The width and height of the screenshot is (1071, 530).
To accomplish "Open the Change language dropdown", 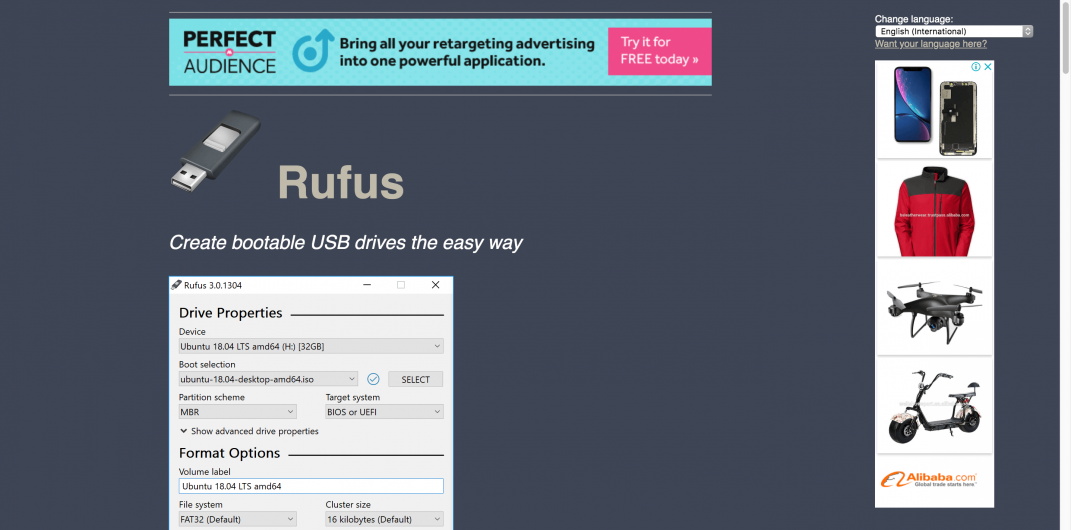I will (954, 31).
